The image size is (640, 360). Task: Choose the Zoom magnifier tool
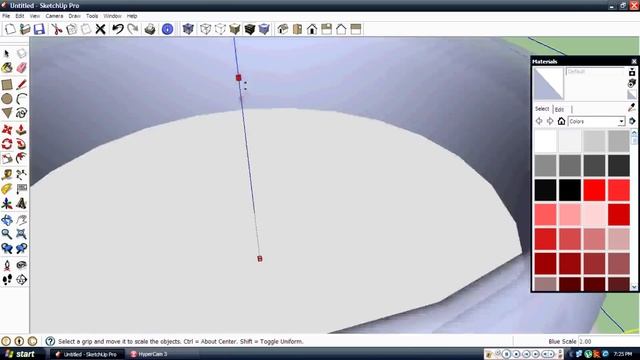pos(7,234)
